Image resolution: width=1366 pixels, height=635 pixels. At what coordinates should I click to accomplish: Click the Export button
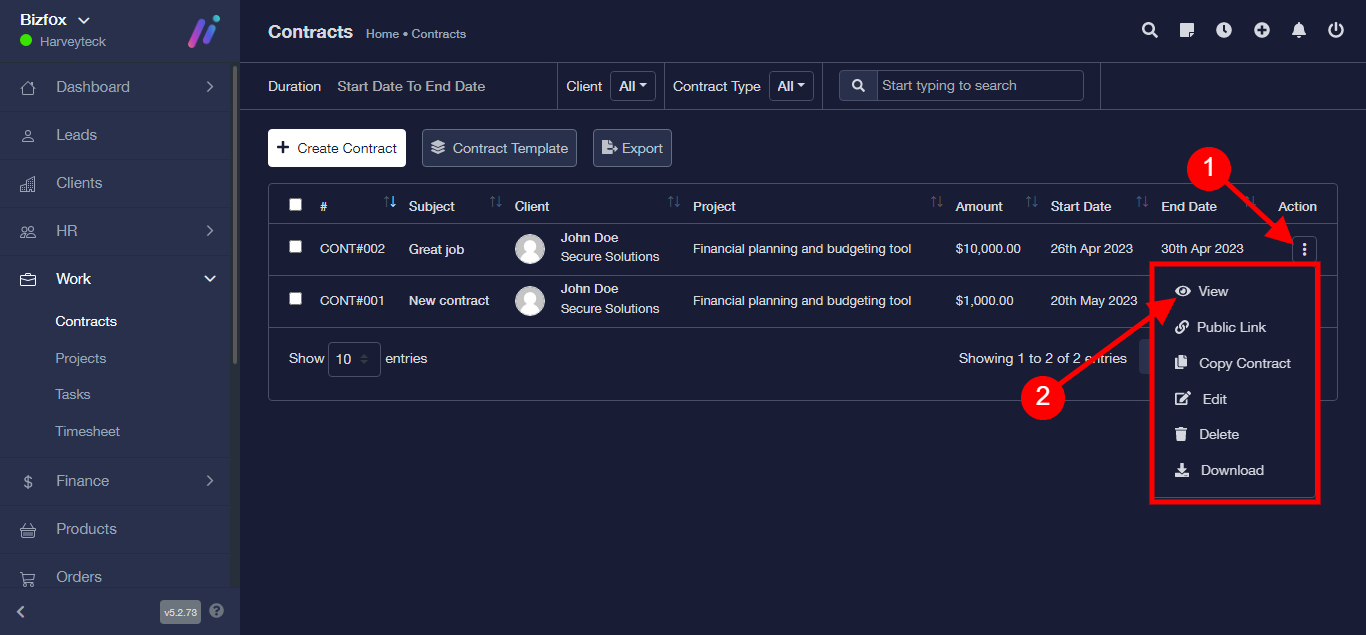(632, 148)
